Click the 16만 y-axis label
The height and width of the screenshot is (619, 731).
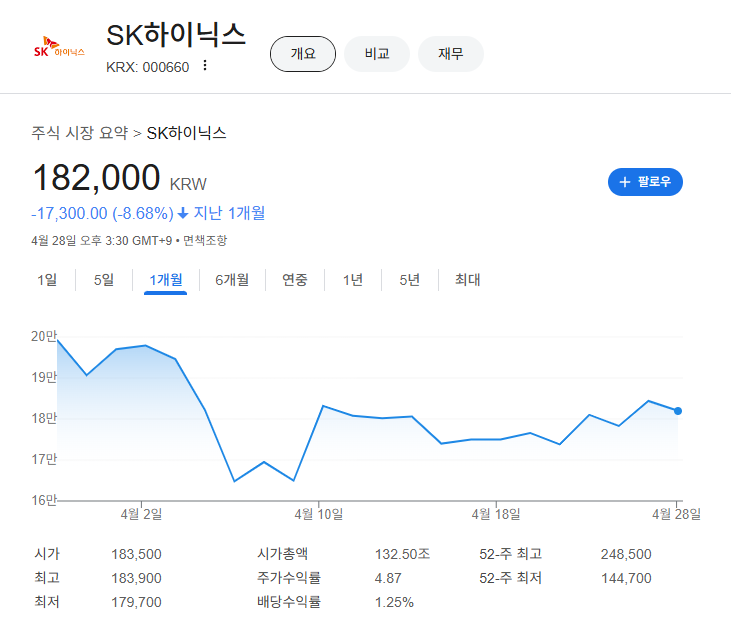click(x=44, y=500)
